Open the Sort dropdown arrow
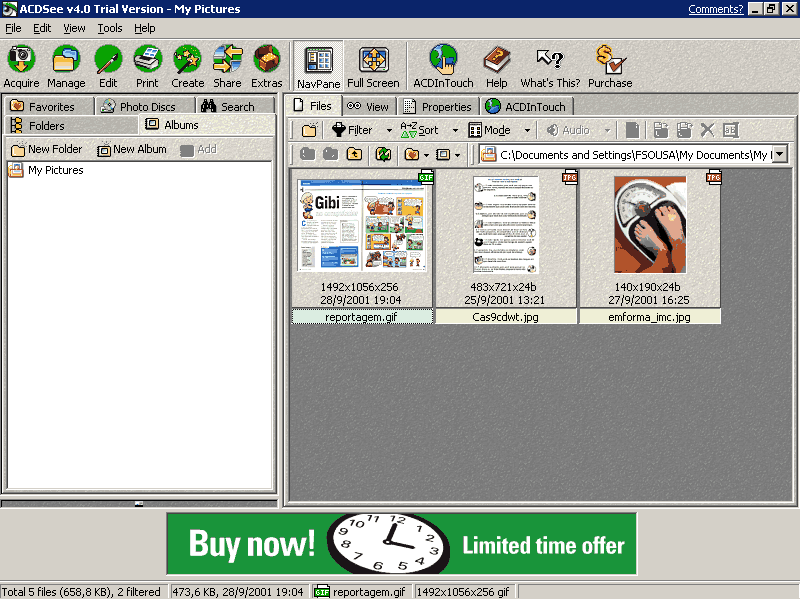Viewport: 800px width, 600px height. coord(455,130)
